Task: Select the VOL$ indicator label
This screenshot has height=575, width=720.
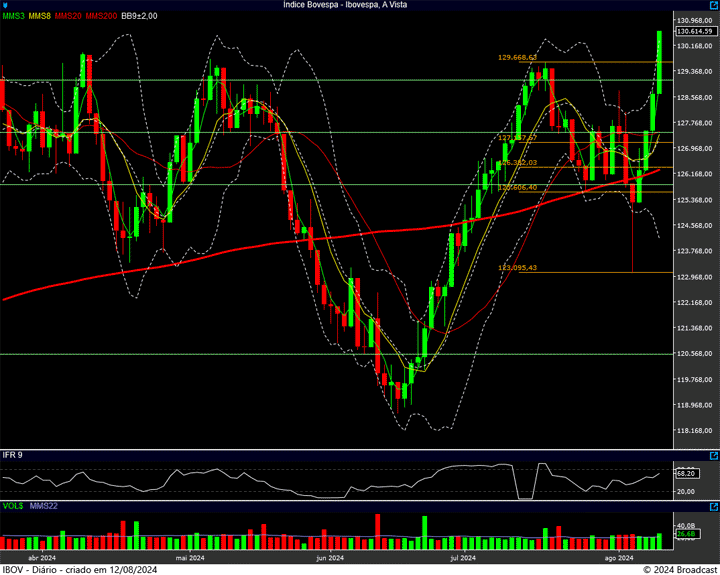Action: coord(12,506)
